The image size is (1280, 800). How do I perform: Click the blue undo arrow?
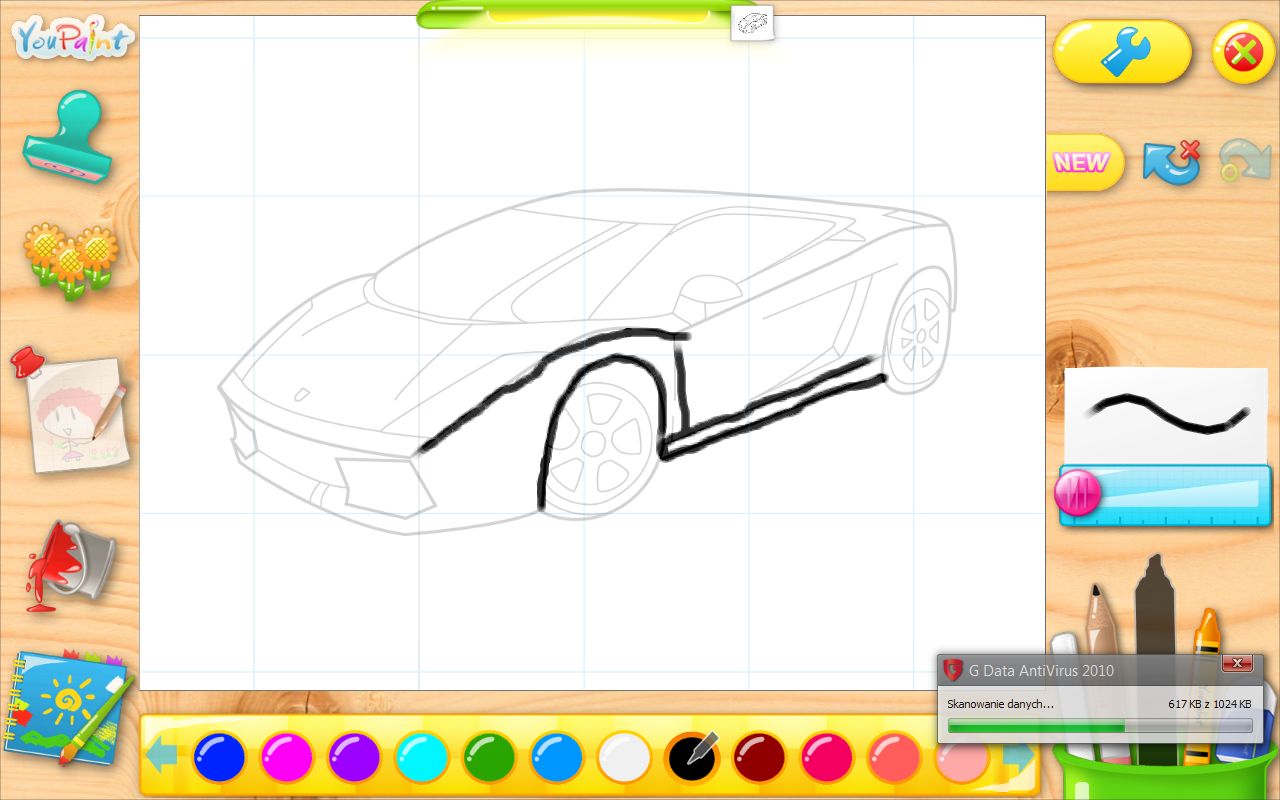1171,162
